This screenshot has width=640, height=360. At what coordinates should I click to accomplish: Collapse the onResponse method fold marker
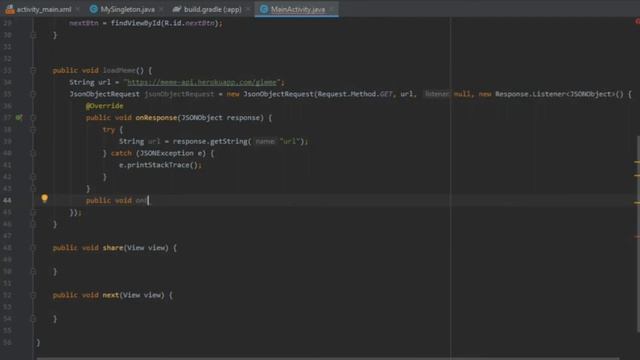tap(34, 118)
